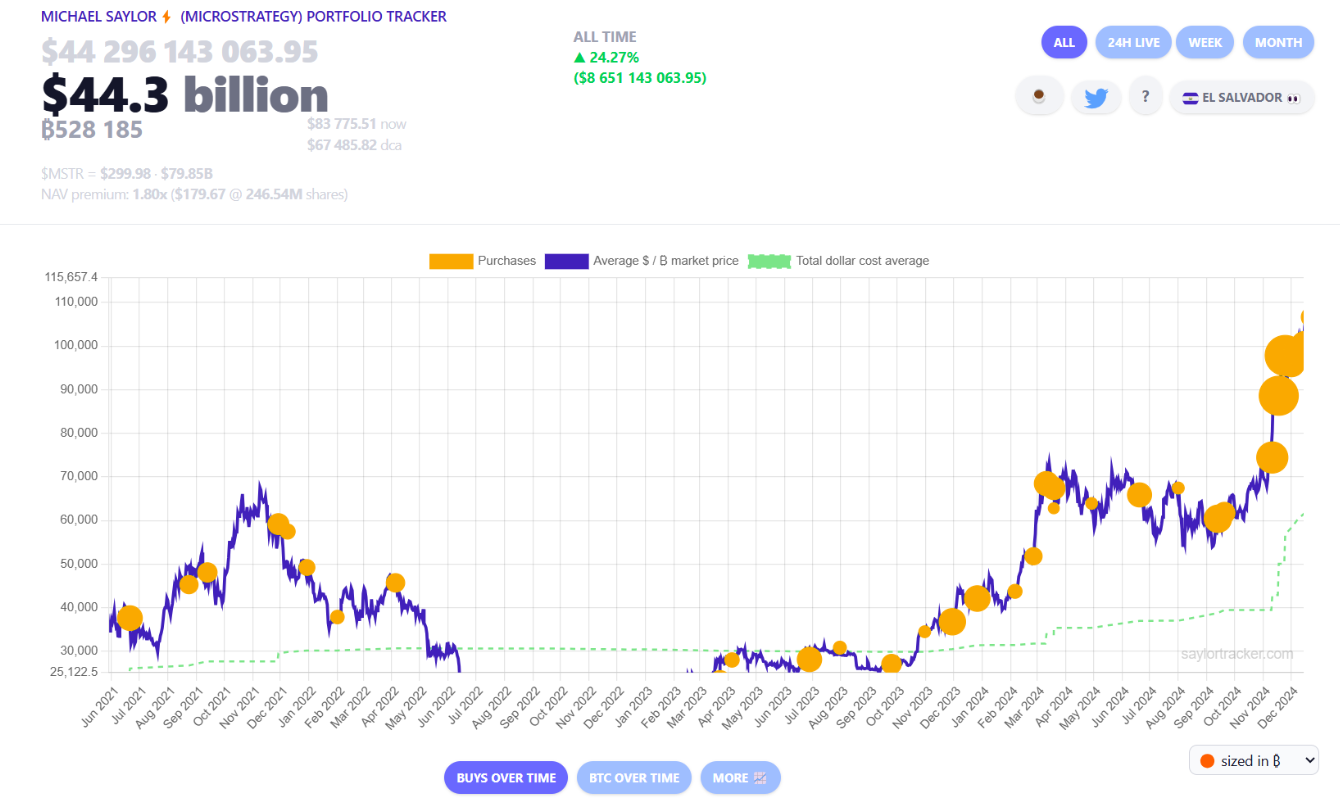Switch to the 24H LIVE tab

[1134, 42]
